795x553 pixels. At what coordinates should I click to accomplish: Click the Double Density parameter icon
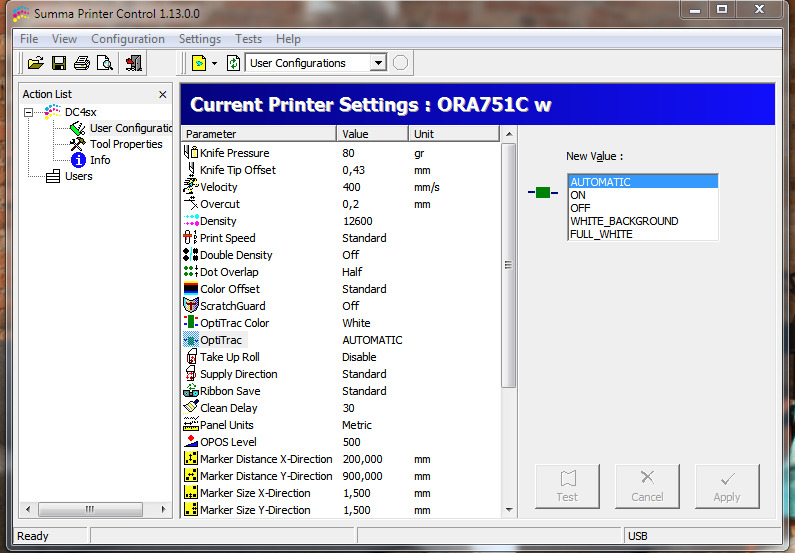click(x=191, y=254)
